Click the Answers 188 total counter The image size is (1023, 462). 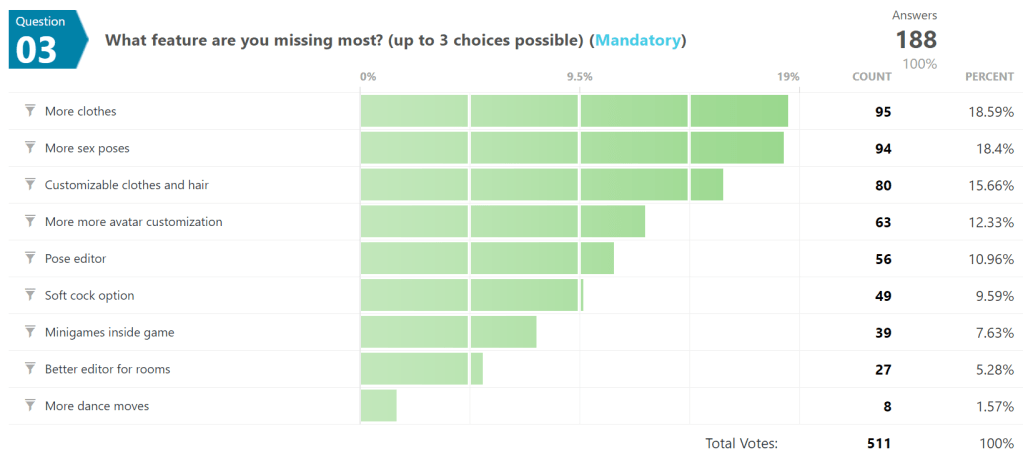point(915,39)
